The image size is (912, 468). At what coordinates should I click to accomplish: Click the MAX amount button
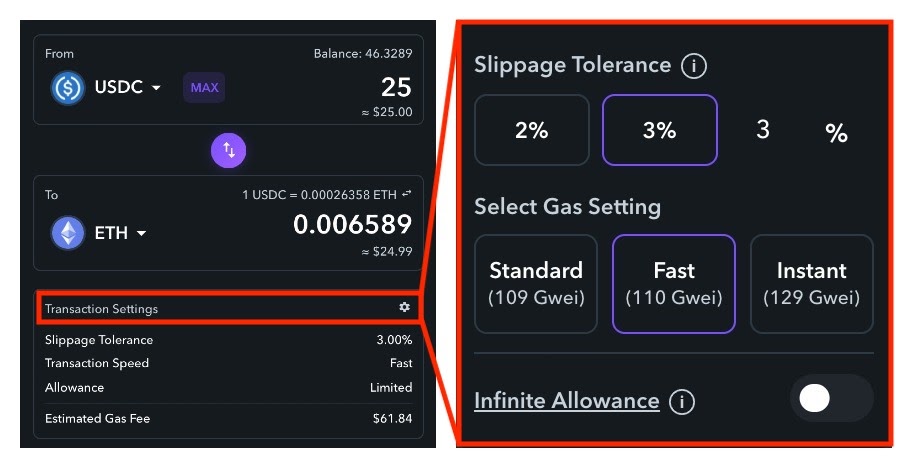(204, 88)
